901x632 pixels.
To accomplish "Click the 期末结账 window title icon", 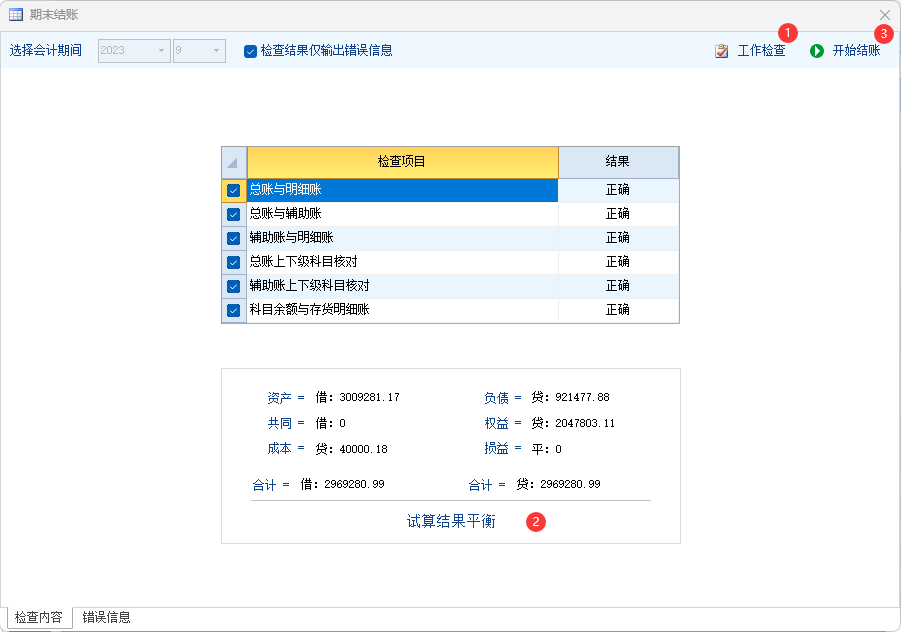I will pos(16,14).
